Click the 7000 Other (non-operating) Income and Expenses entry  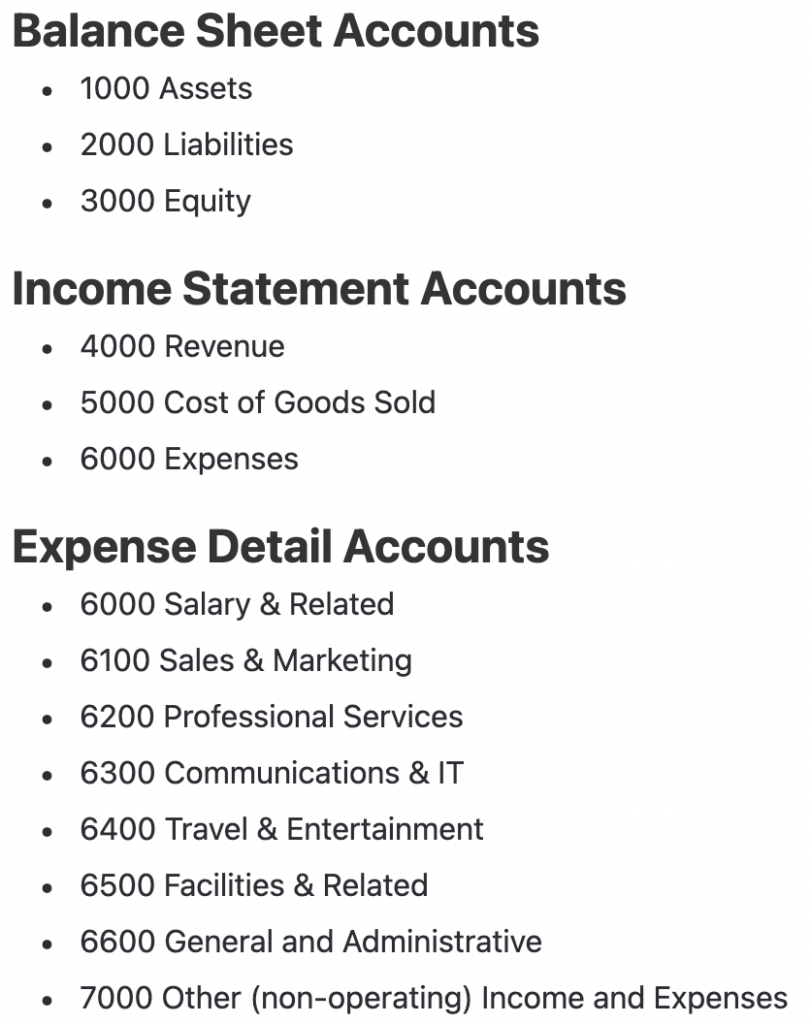[433, 998]
